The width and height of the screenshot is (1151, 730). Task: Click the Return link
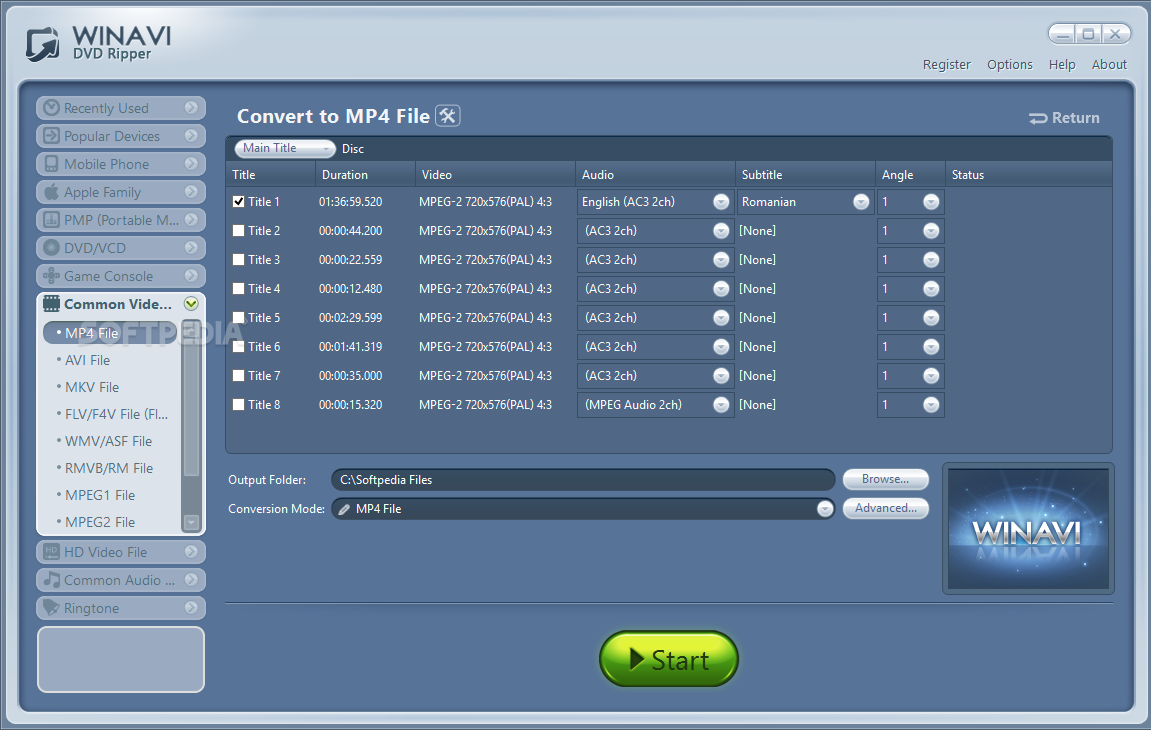click(1064, 118)
